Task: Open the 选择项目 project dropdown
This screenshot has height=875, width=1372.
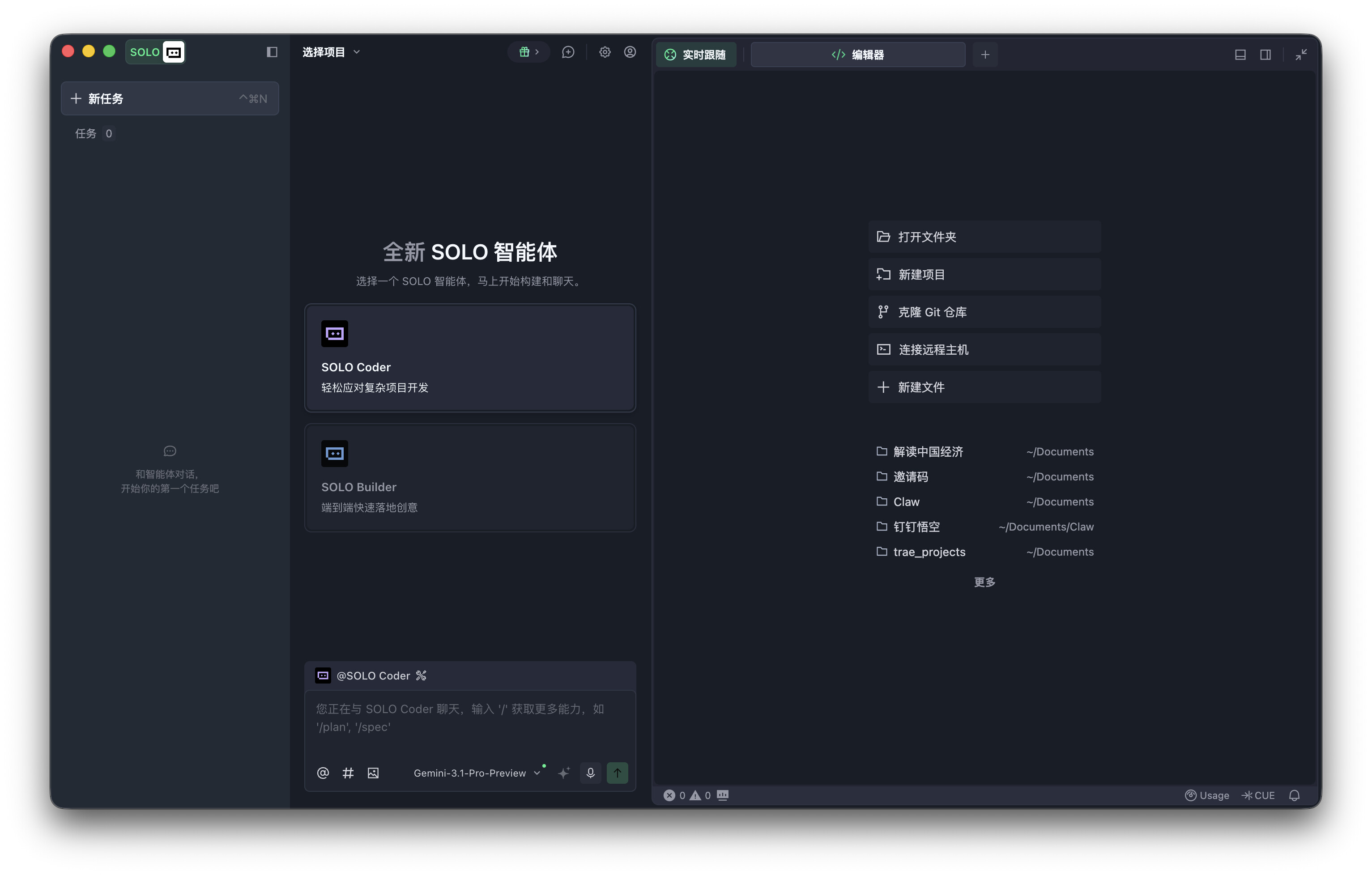Action: pos(331,52)
